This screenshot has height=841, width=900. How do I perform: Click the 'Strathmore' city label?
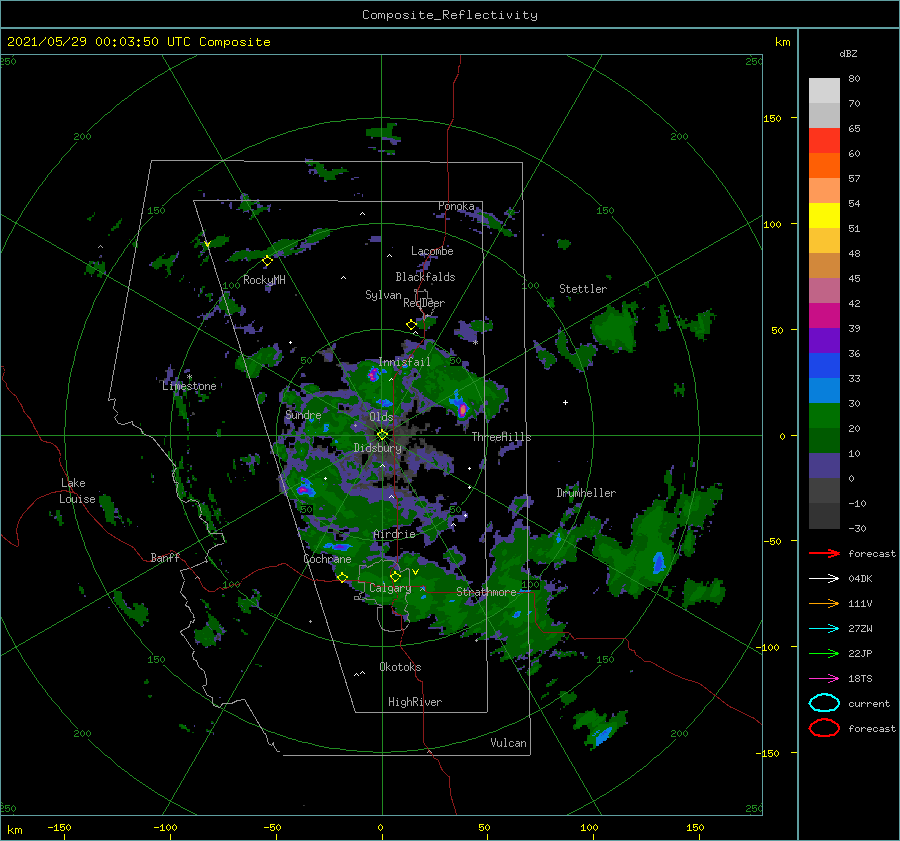tap(486, 592)
